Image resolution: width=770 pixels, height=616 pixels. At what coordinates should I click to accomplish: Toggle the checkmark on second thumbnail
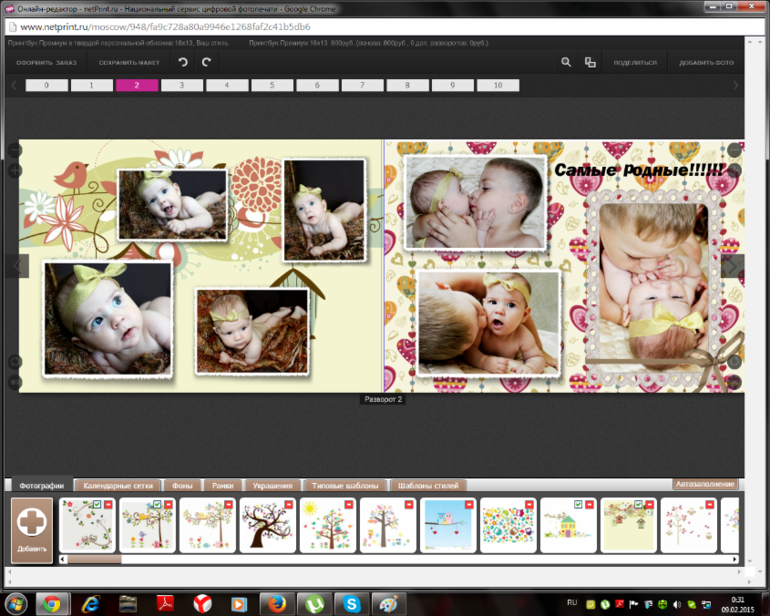click(158, 505)
